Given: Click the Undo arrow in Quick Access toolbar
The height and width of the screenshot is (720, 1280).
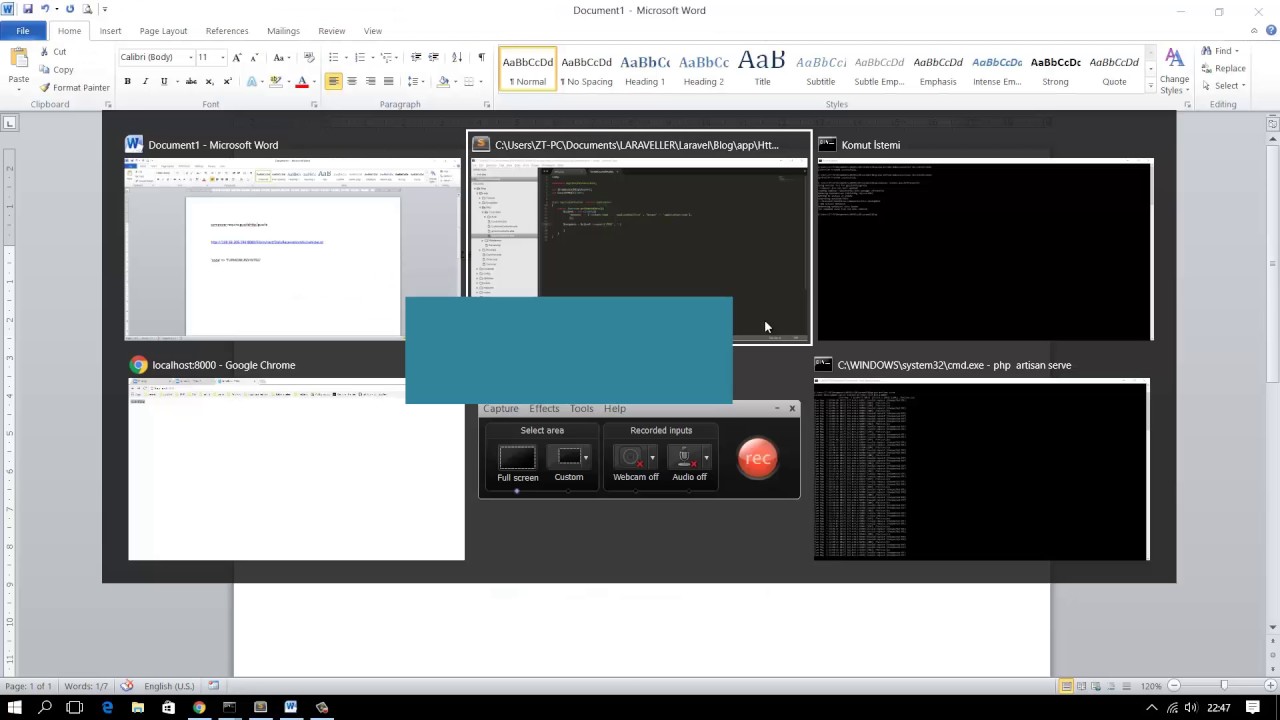Looking at the screenshot, I should (45, 9).
